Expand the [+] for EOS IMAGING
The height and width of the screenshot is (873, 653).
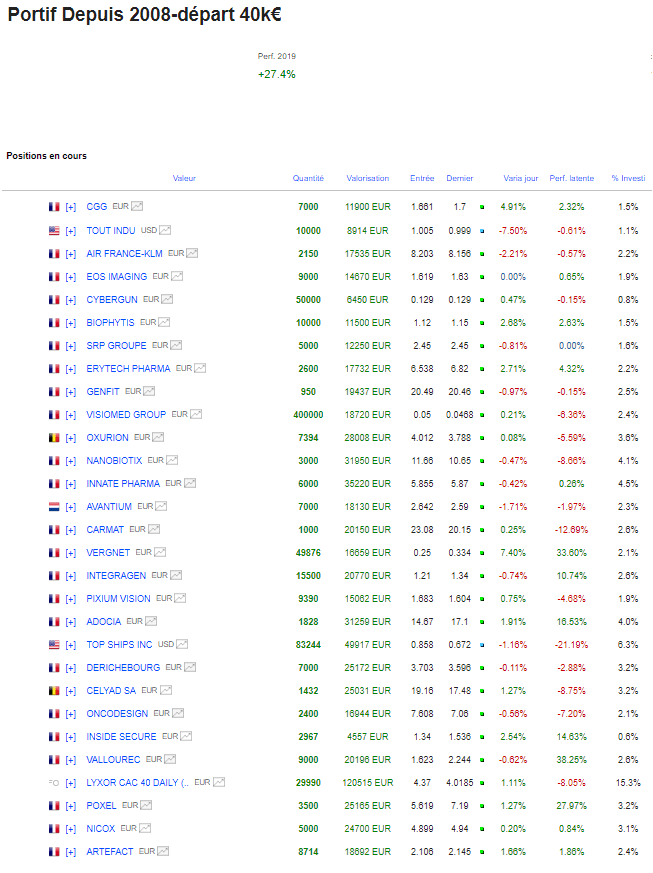[x=71, y=276]
